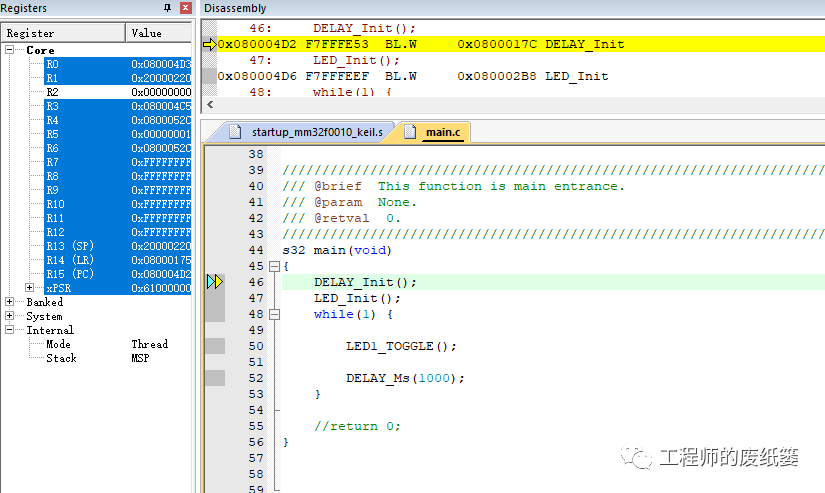Screen dimensions: 825x493
Task: Select register R7 row
Action: (117, 162)
